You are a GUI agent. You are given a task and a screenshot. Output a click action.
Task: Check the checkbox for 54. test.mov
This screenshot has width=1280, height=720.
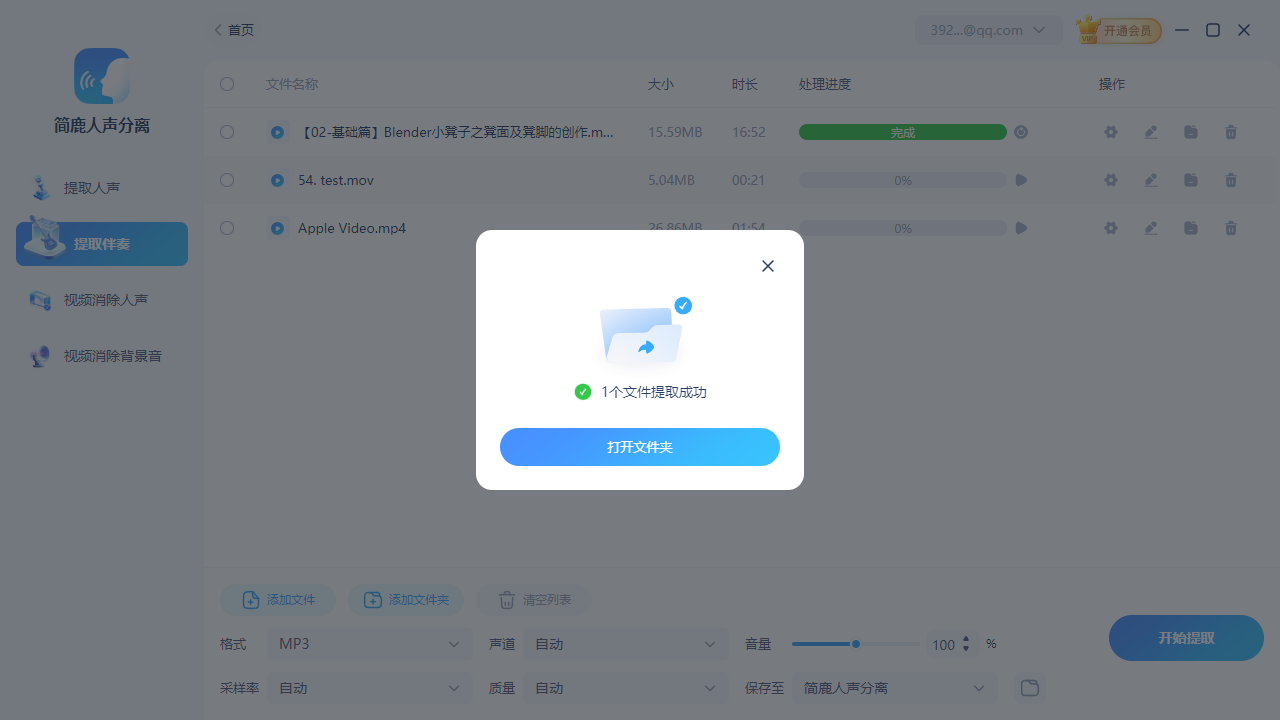227,180
